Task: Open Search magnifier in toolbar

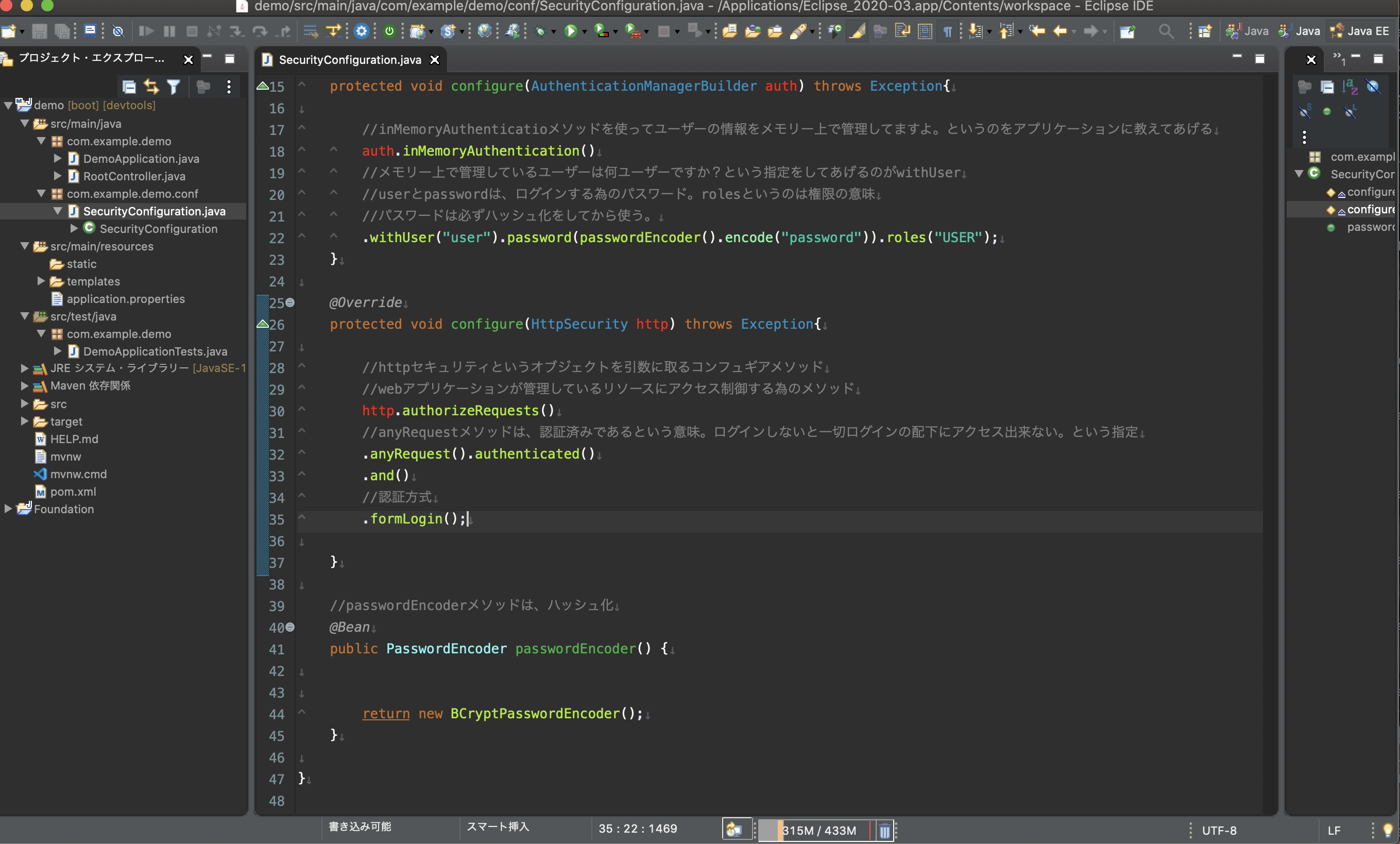Action: click(1165, 31)
